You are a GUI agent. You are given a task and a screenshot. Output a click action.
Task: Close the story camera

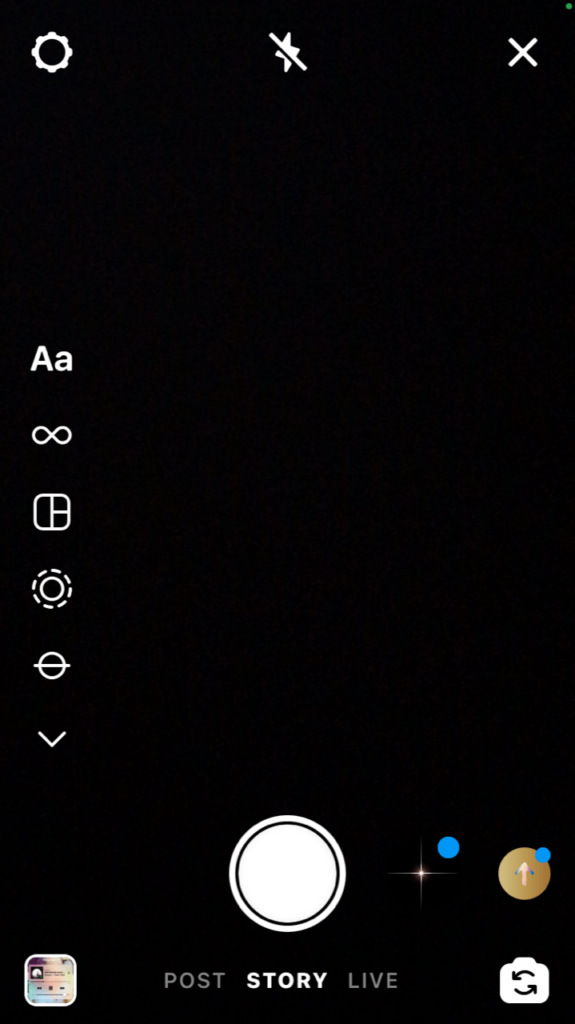(x=523, y=52)
